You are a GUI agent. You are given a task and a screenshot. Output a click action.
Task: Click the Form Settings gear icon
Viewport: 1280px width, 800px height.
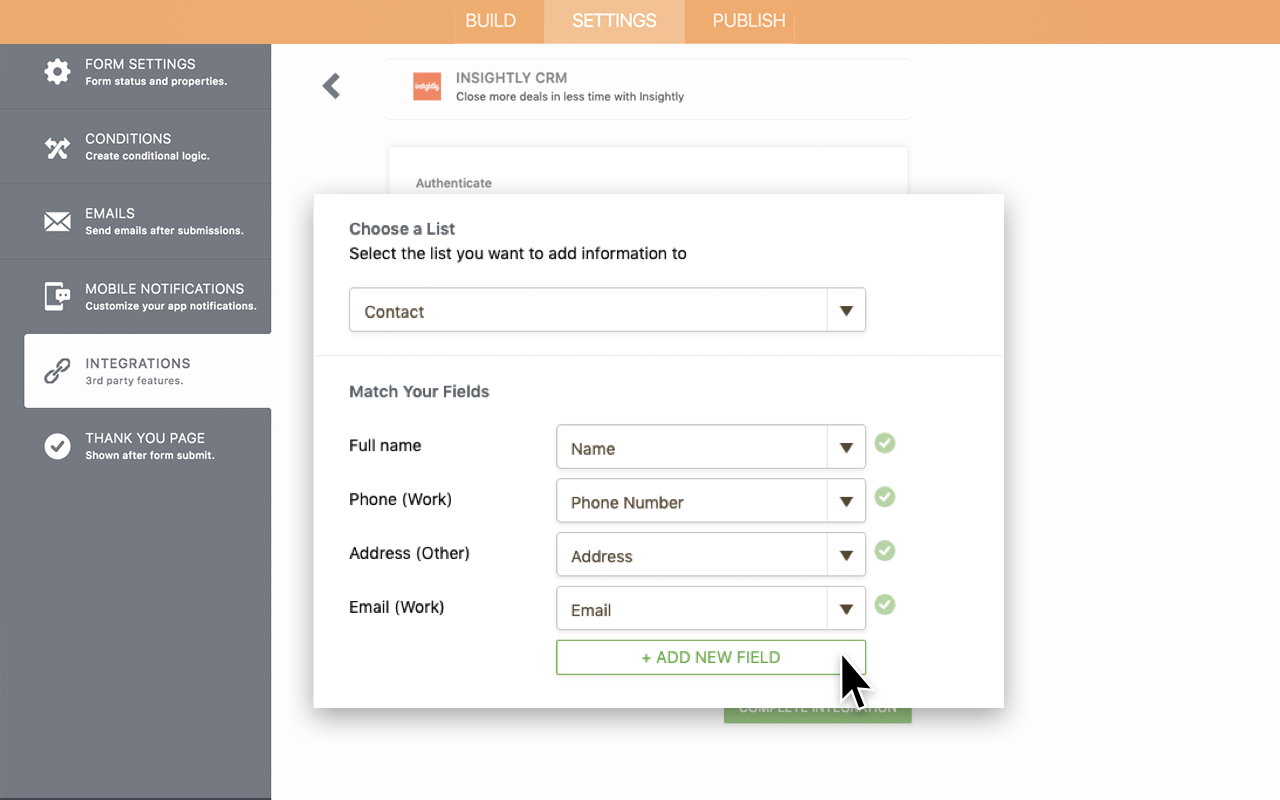[57, 70]
